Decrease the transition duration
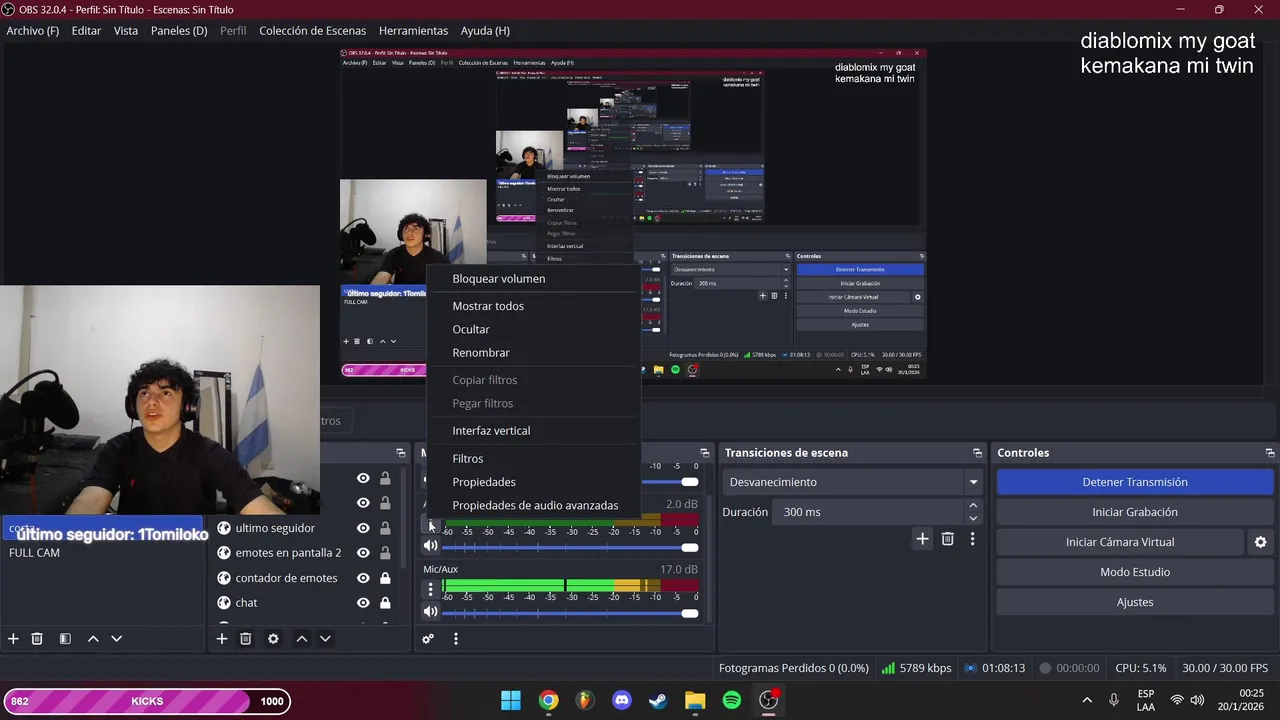The width and height of the screenshot is (1280, 720). [x=973, y=518]
